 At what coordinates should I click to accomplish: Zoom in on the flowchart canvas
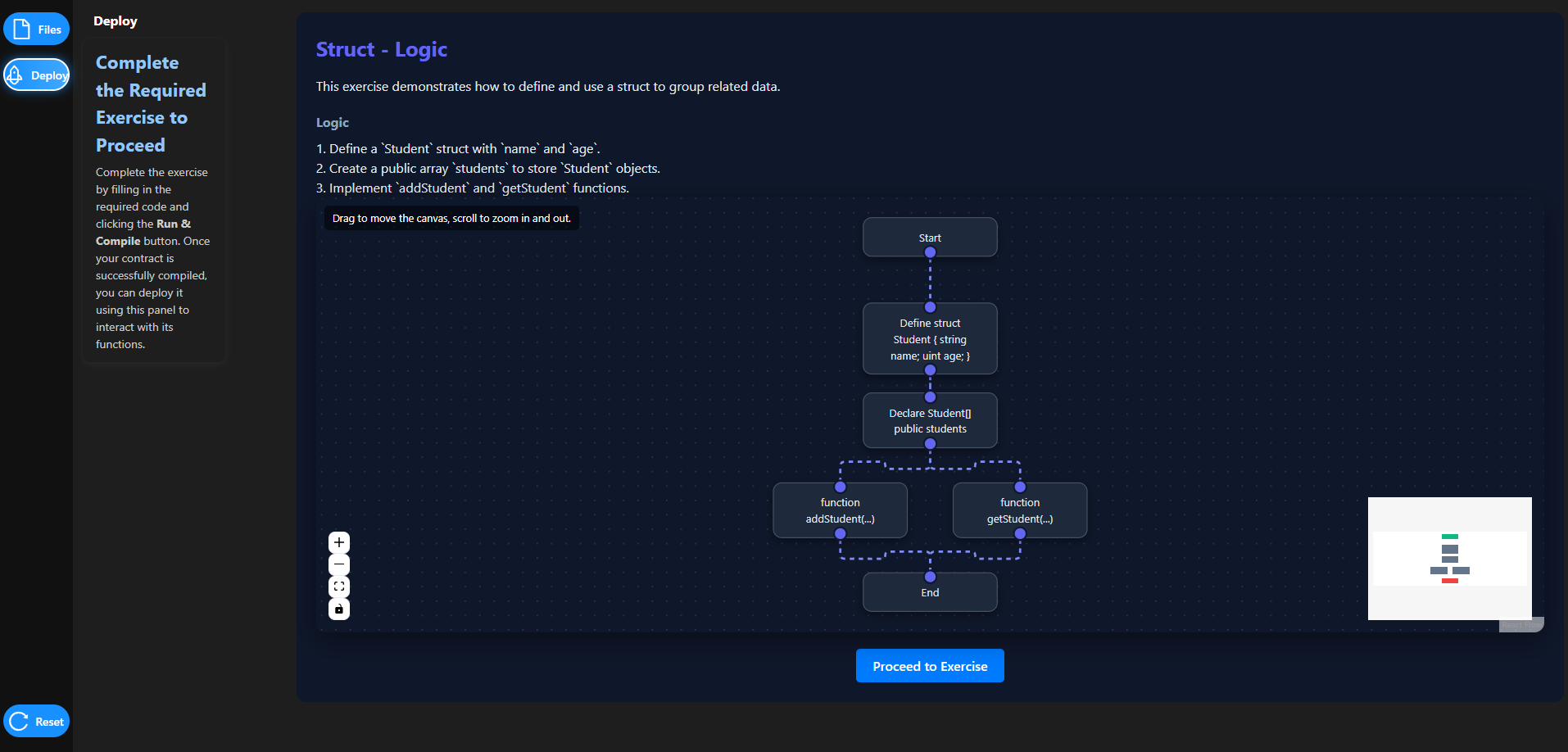click(x=339, y=542)
